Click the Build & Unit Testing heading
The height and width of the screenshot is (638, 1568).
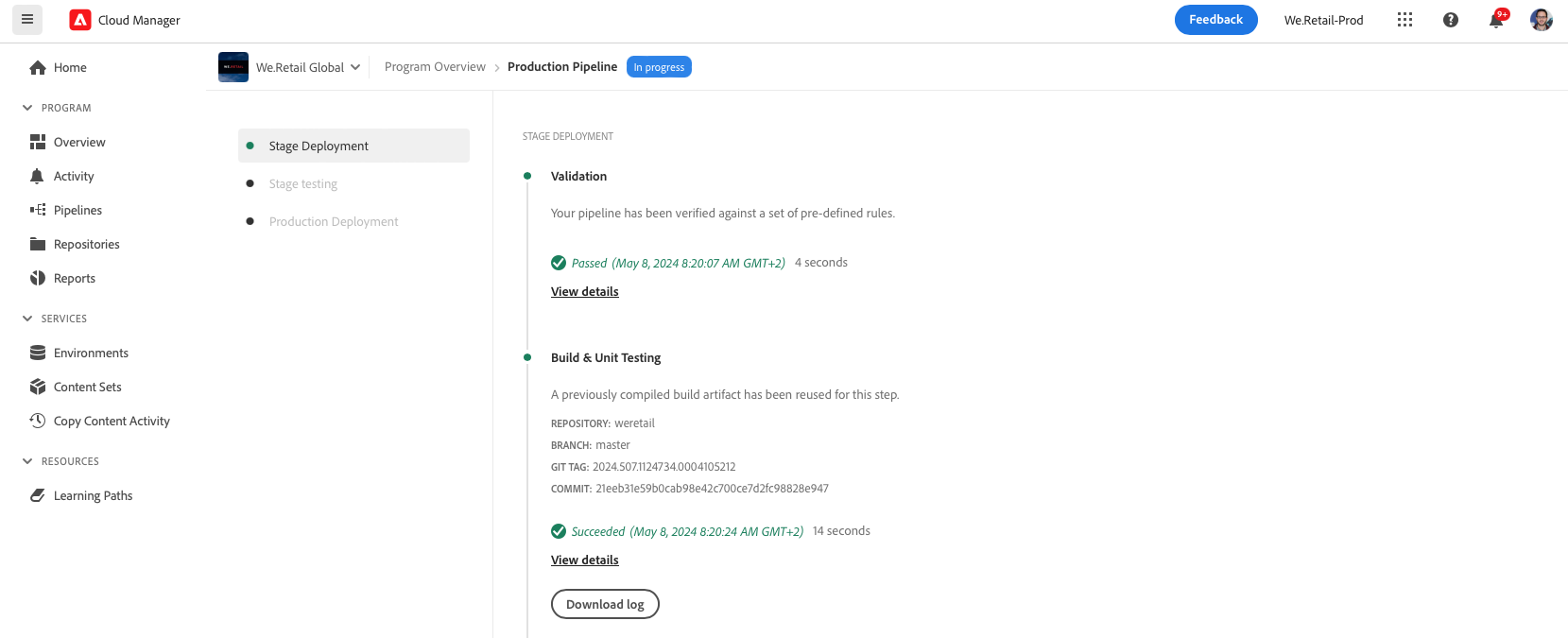tap(606, 357)
